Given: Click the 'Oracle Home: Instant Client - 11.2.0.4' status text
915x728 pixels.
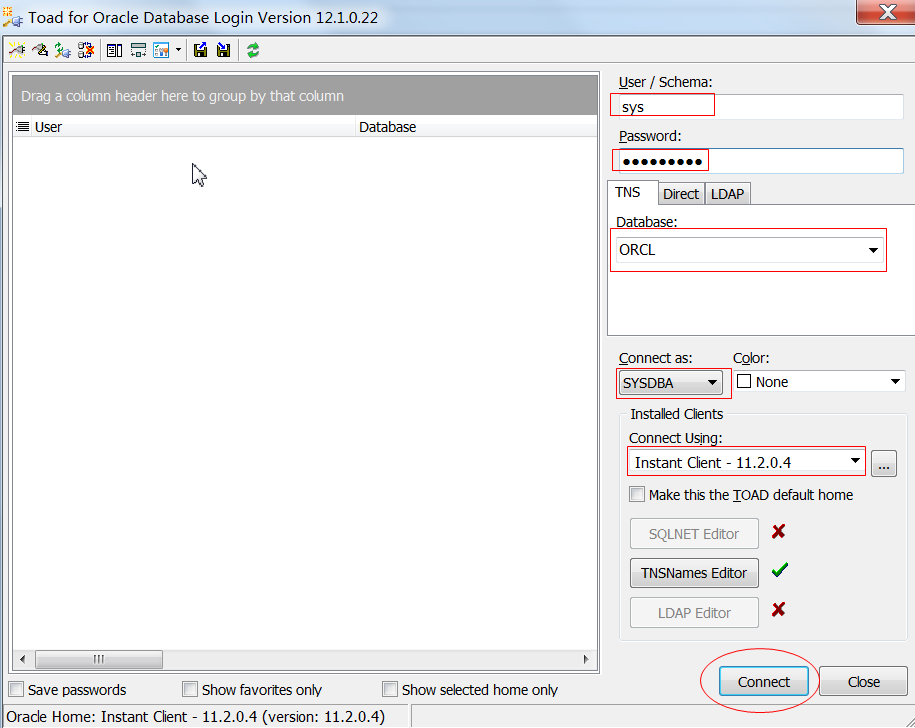Looking at the screenshot, I should (195, 716).
